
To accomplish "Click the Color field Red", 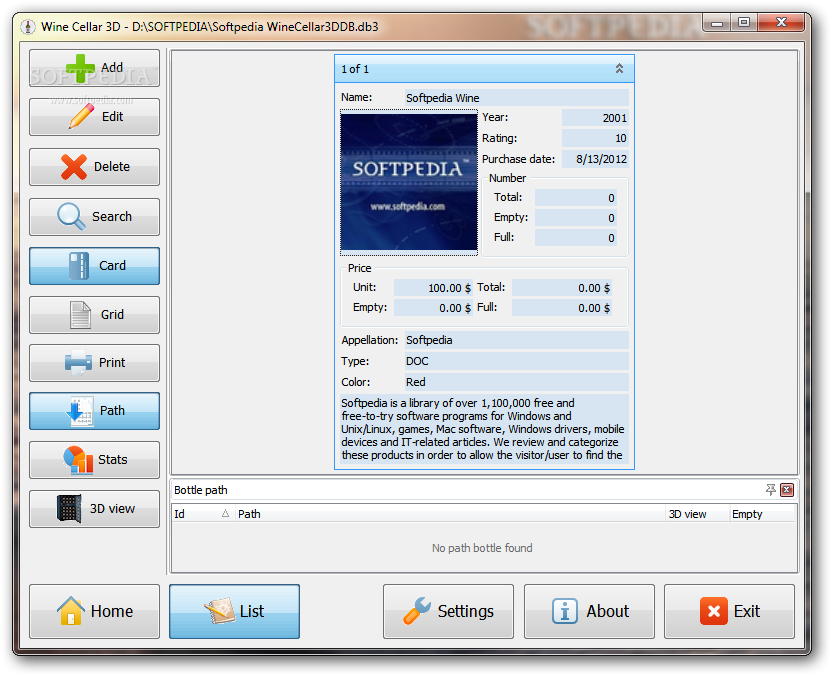I will 517,382.
